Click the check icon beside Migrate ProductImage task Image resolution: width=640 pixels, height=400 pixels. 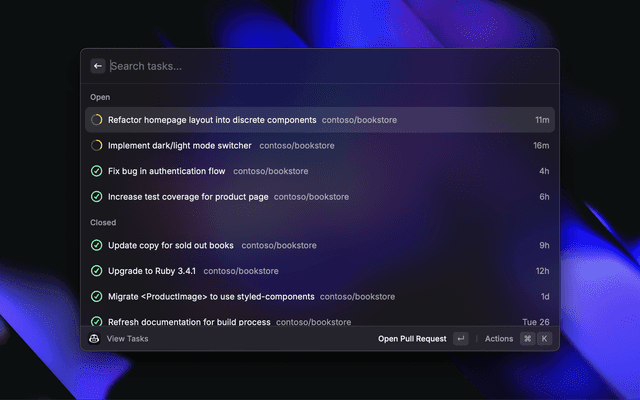point(97,297)
